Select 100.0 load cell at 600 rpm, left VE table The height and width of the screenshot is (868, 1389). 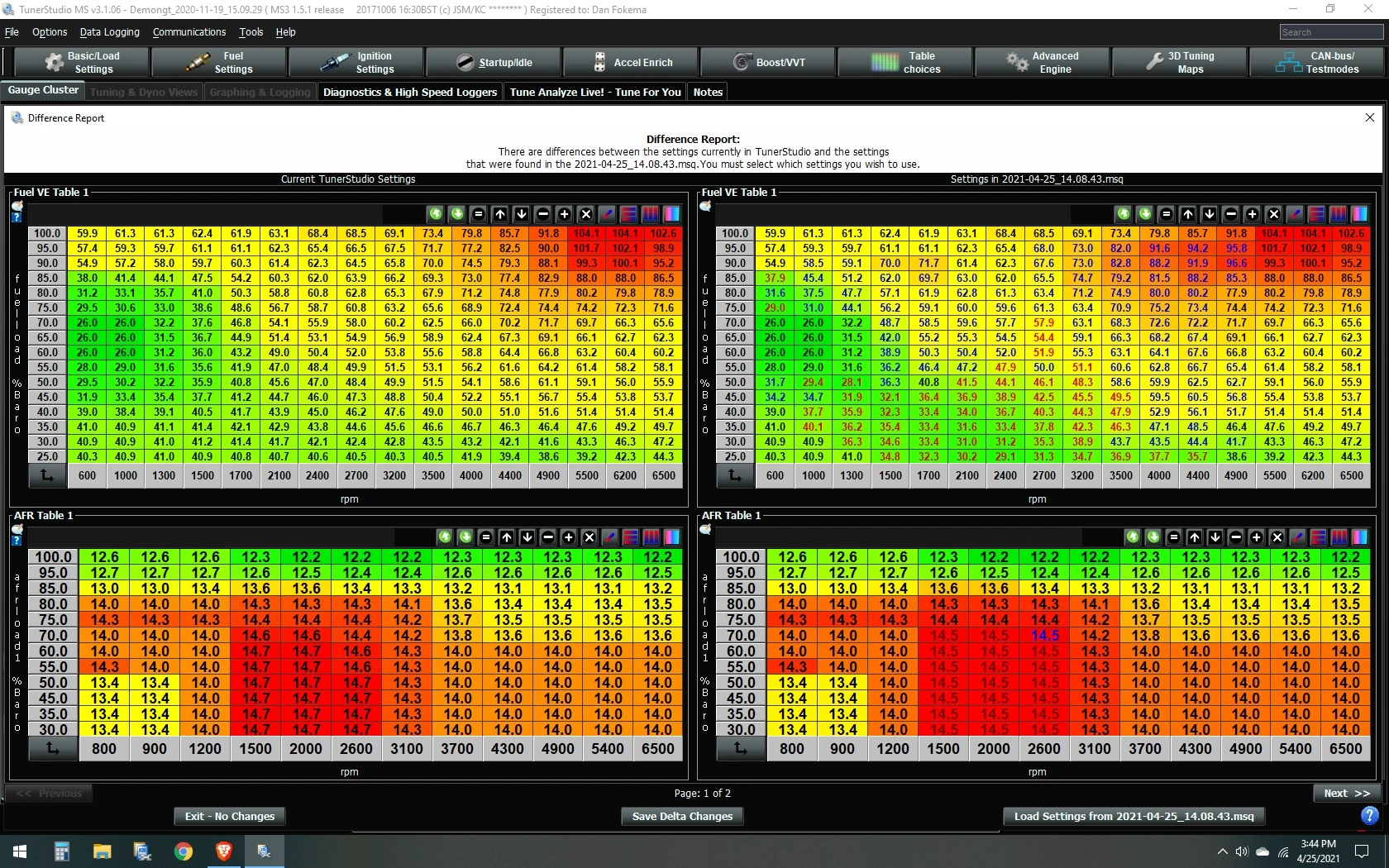(87, 234)
